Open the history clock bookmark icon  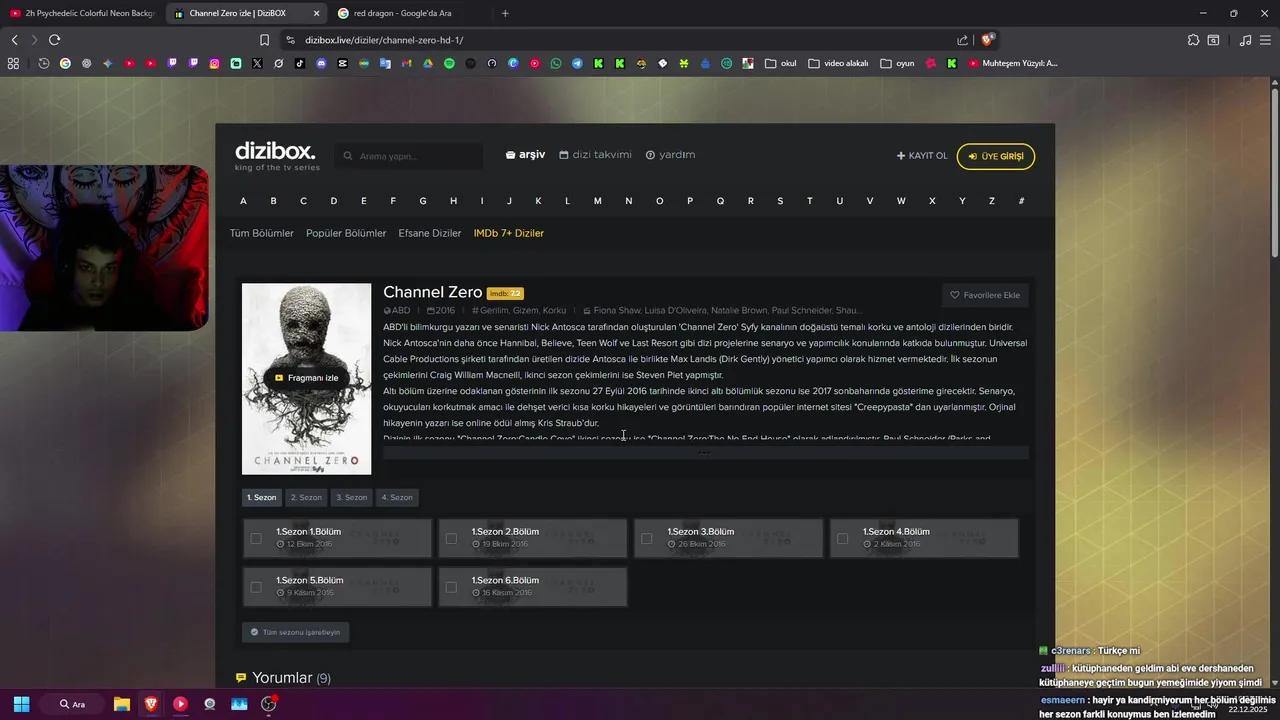click(44, 63)
